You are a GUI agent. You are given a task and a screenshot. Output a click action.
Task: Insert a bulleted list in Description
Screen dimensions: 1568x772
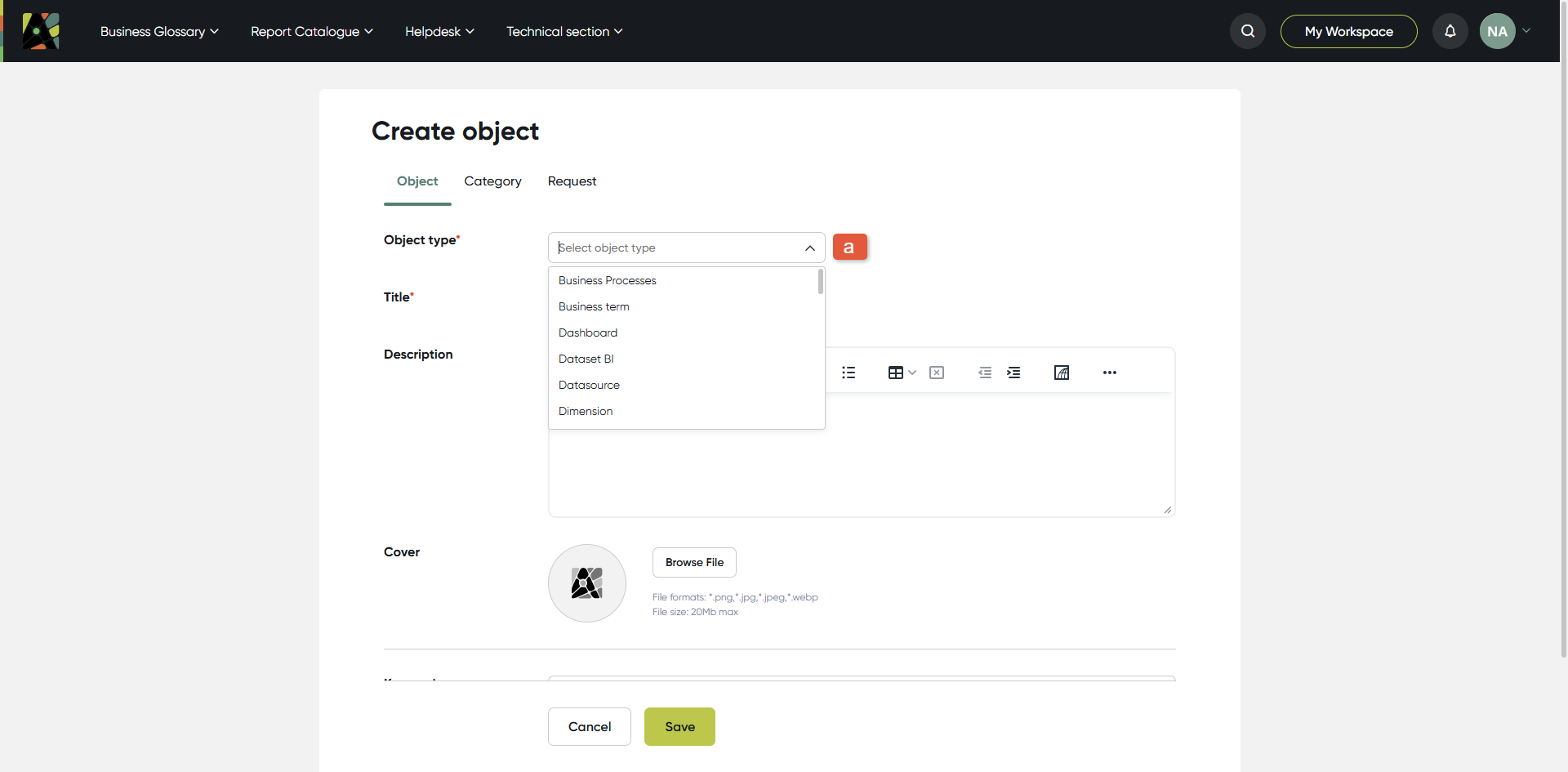tap(849, 373)
